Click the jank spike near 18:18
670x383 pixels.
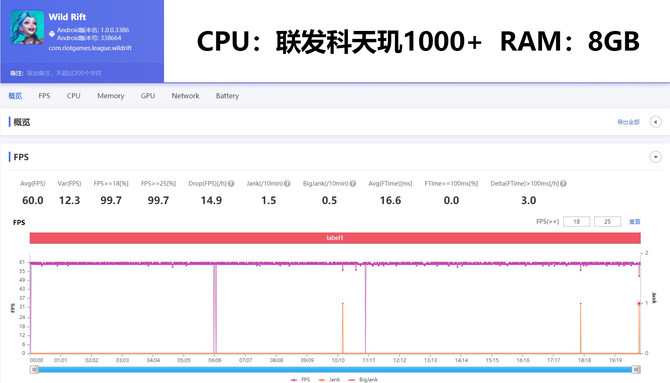580,328
